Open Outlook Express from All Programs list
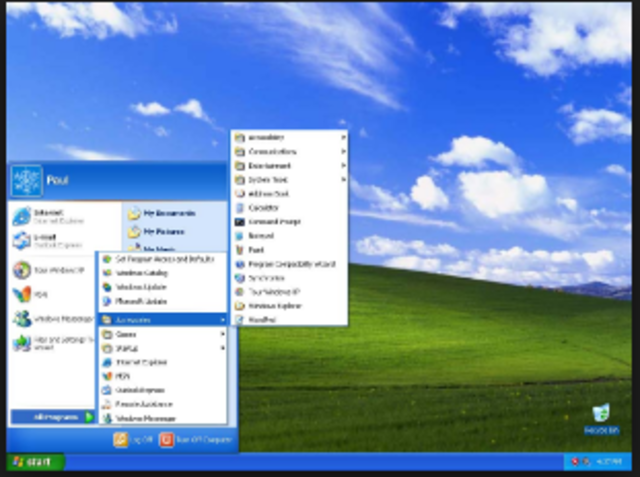Screen dimensions: 640x477 (163, 390)
